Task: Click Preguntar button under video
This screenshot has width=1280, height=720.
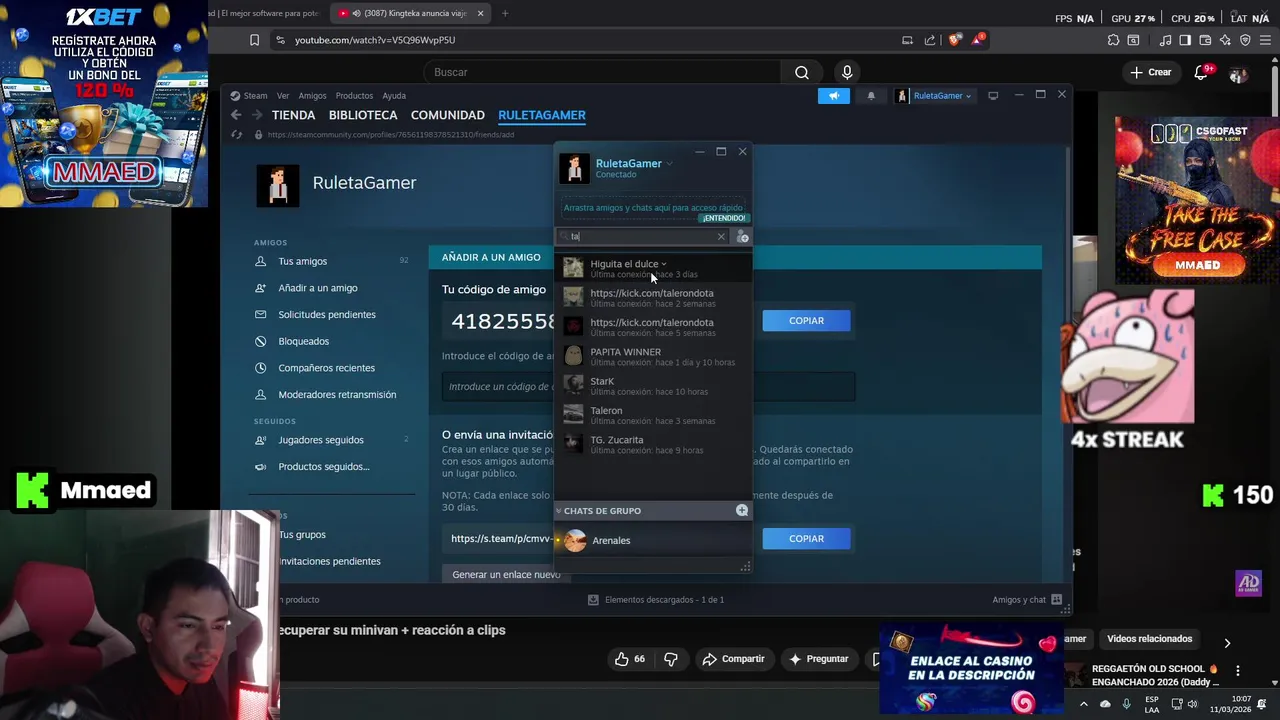Action: point(819,659)
